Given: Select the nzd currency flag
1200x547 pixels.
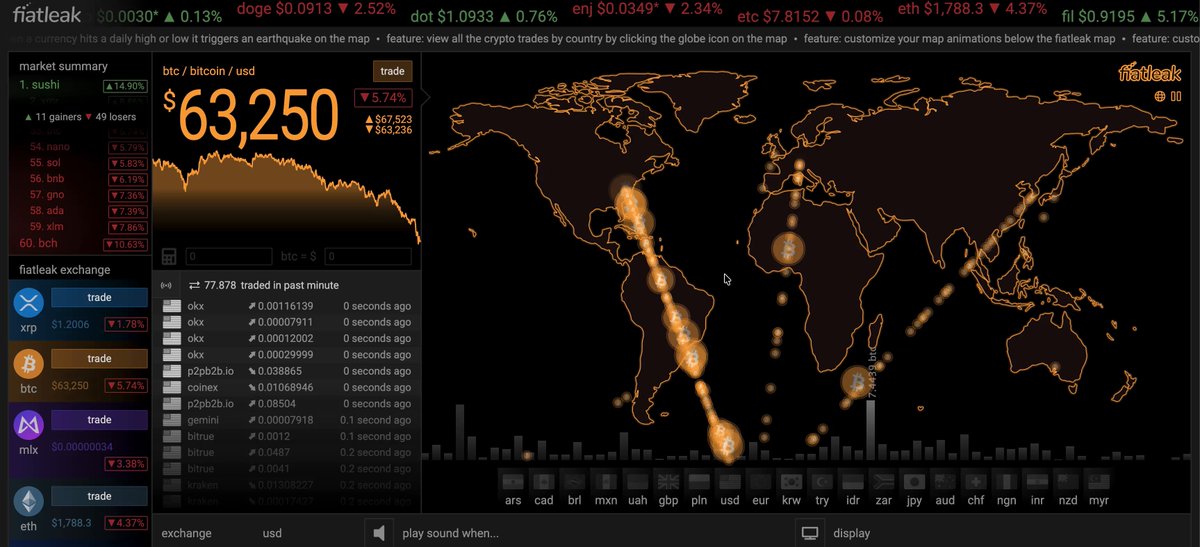Looking at the screenshot, I should click(1068, 481).
